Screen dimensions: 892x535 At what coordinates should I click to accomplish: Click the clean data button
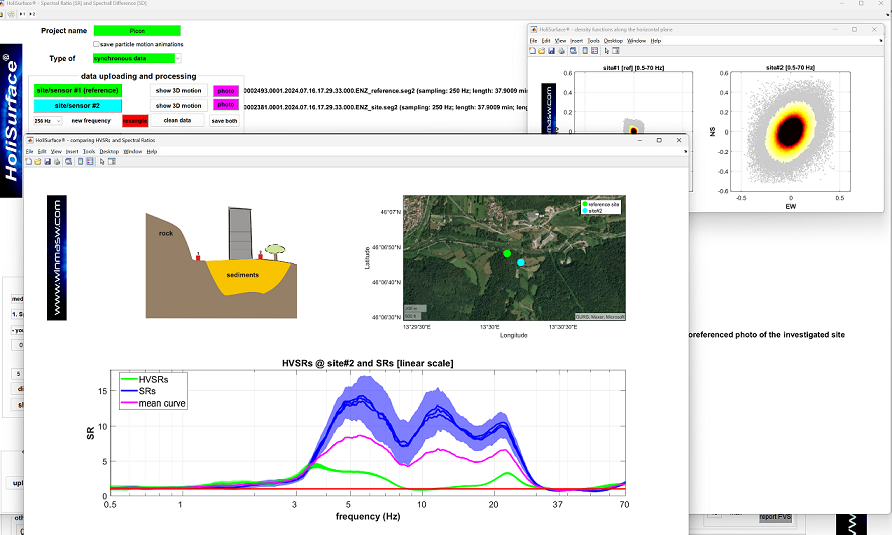point(177,120)
